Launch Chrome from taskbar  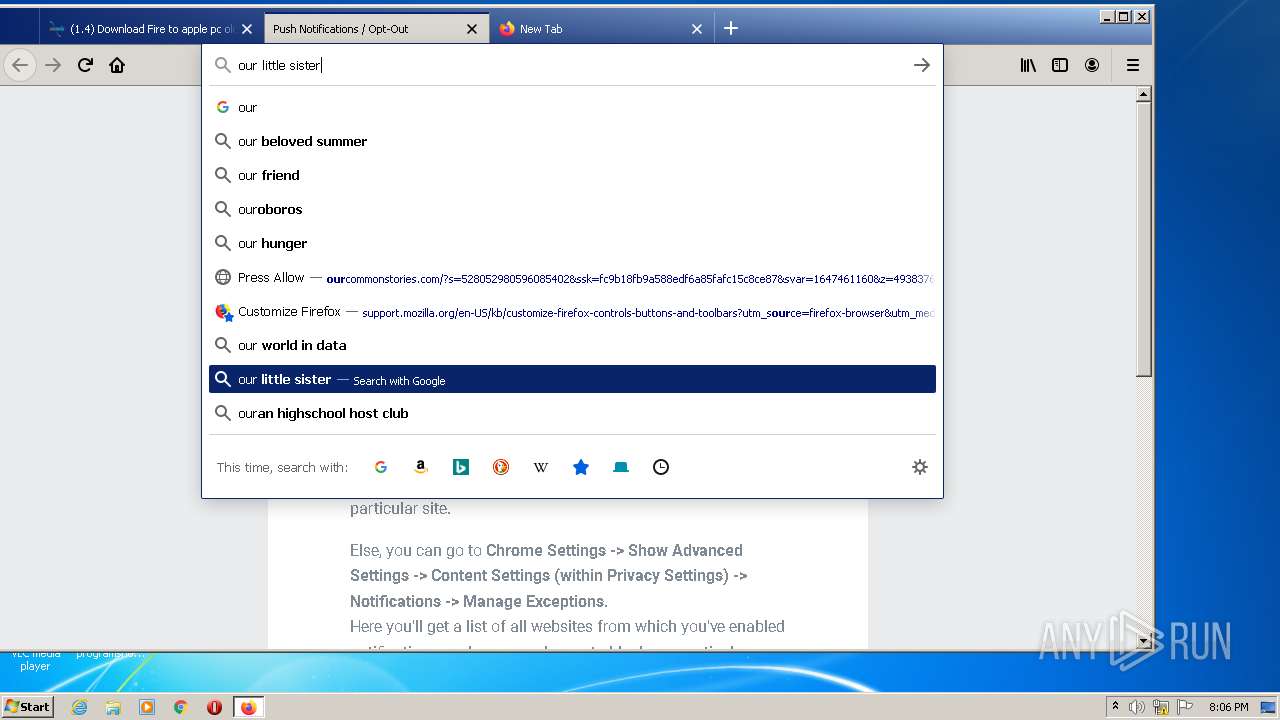(181, 707)
